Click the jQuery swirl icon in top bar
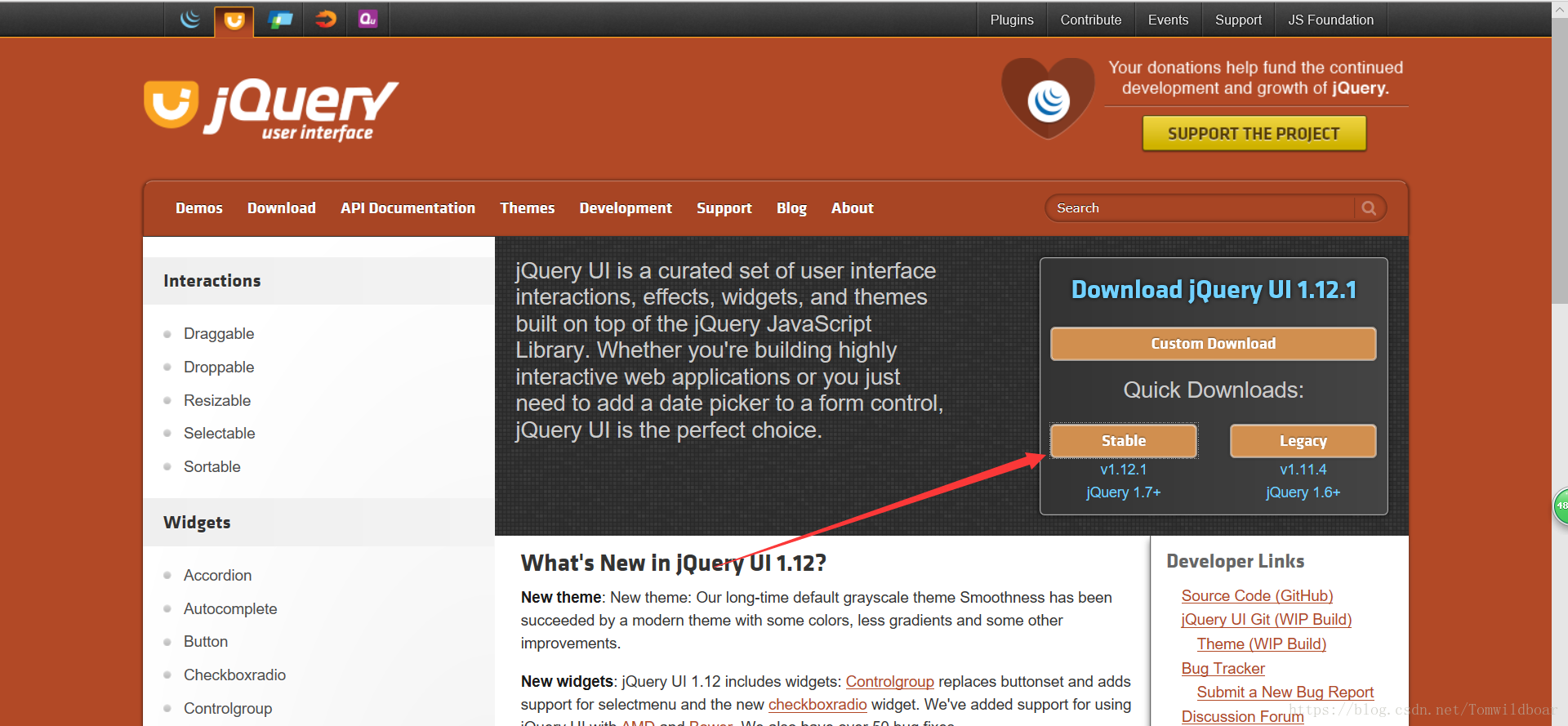1568x726 pixels. pos(189,20)
